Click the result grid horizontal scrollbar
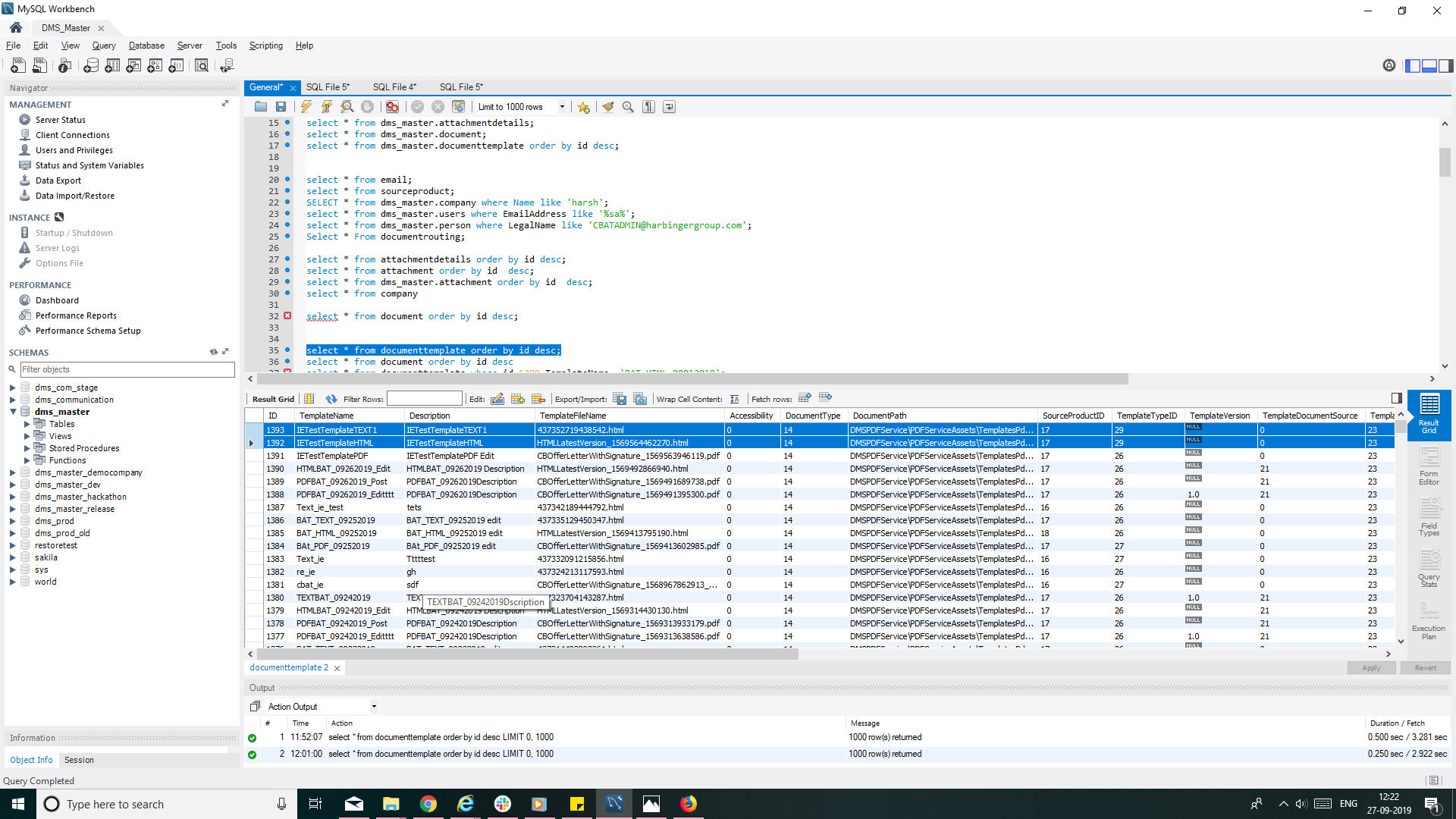The width and height of the screenshot is (1456, 819). click(528, 654)
